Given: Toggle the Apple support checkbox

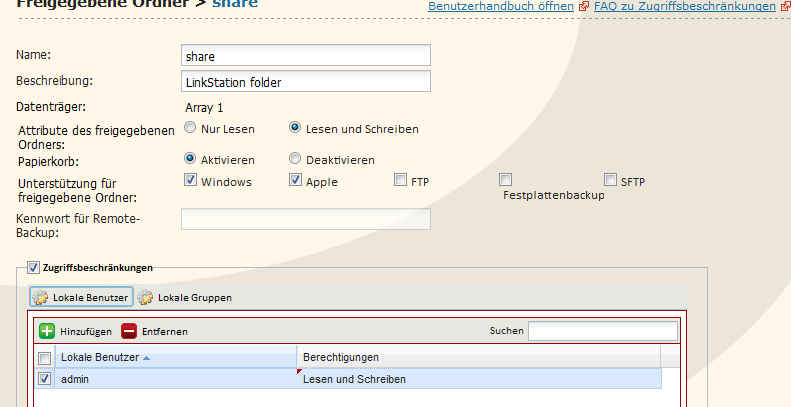Looking at the screenshot, I should click(x=295, y=181).
